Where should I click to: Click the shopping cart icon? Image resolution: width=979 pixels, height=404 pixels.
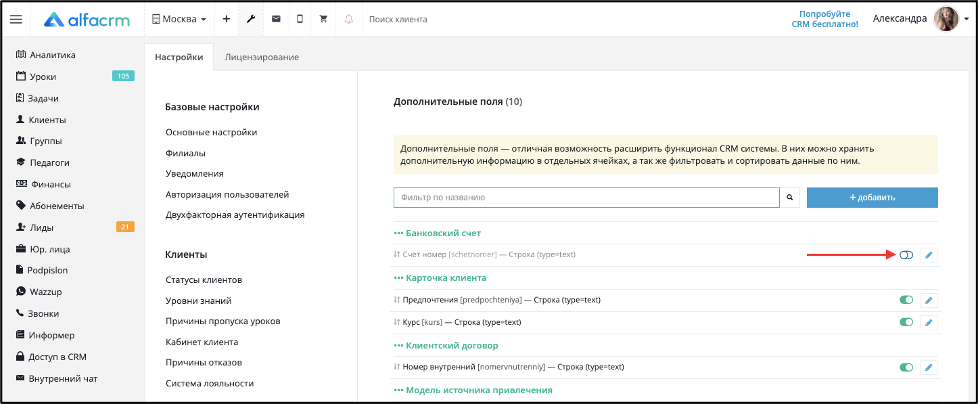coord(323,19)
